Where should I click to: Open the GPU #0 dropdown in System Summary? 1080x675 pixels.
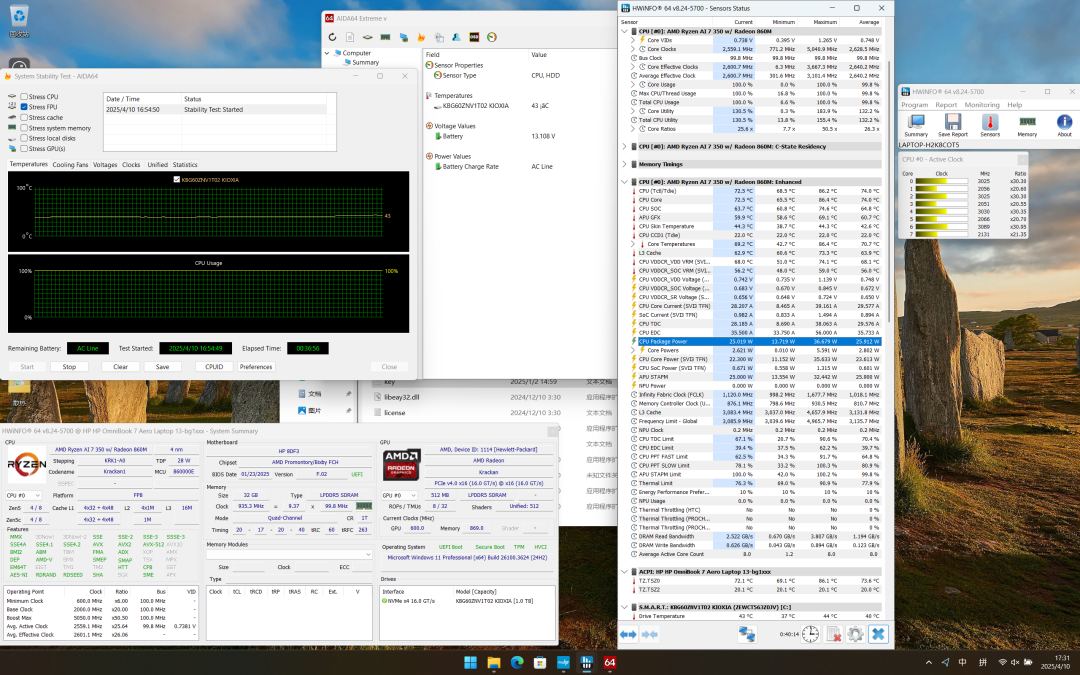click(x=399, y=495)
